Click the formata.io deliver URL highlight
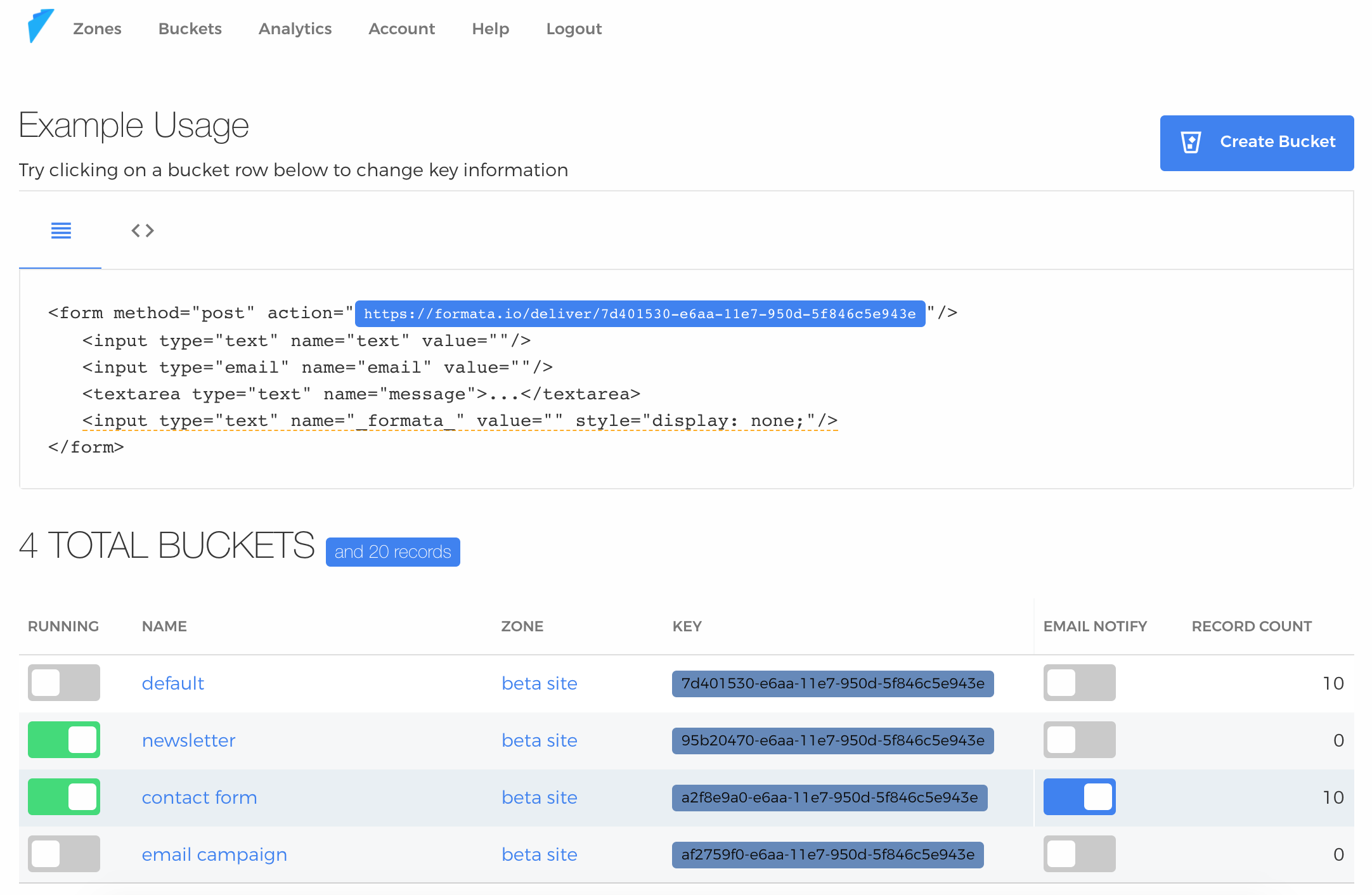Screen dimensions: 1372x895 [640, 314]
